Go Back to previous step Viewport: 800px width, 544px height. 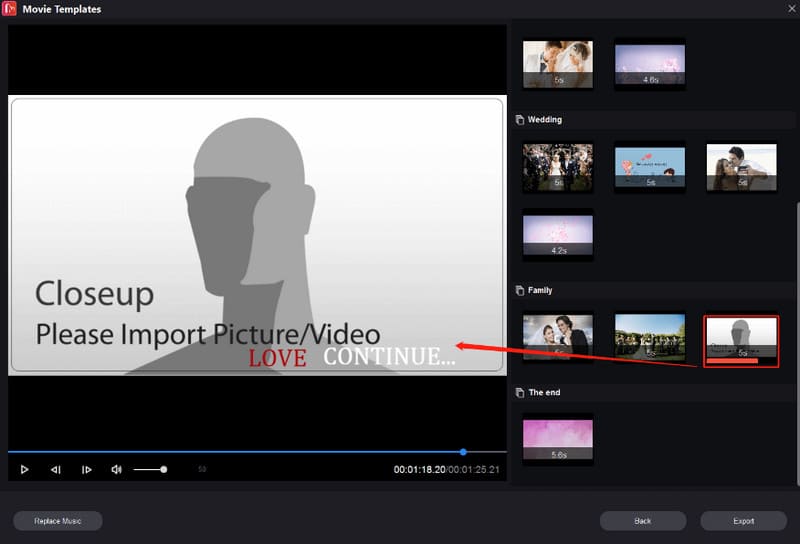(643, 521)
